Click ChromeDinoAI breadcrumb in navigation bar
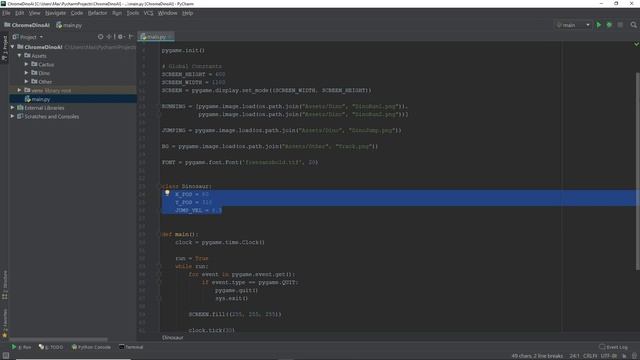Screen dimensions: 640x360 pyautogui.click(x=27, y=25)
